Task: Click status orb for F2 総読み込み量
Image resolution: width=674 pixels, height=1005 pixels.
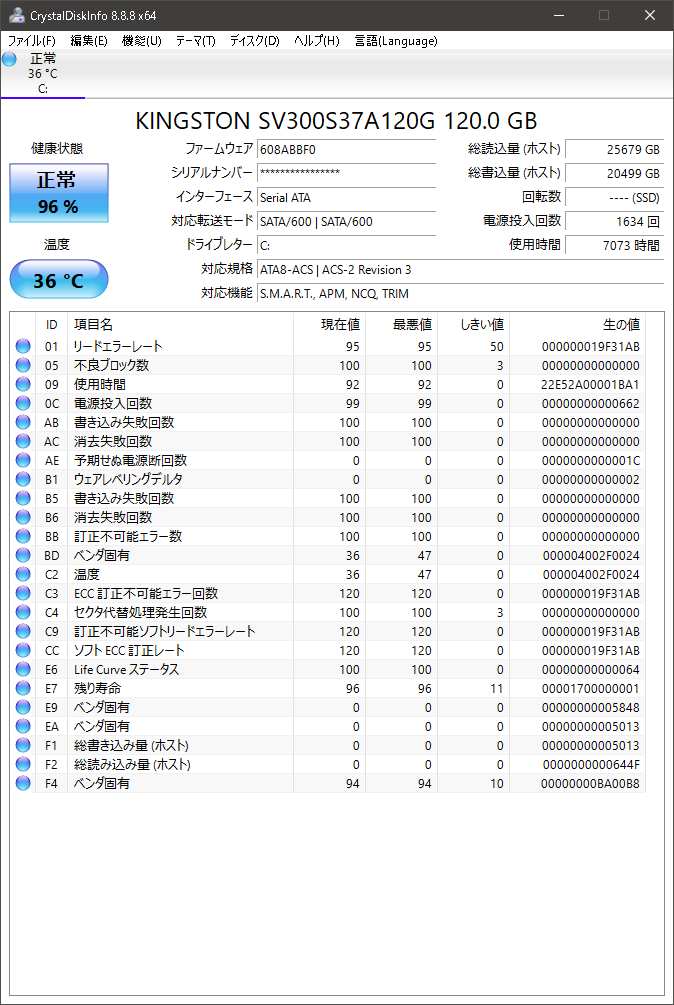Action: pyautogui.click(x=23, y=765)
